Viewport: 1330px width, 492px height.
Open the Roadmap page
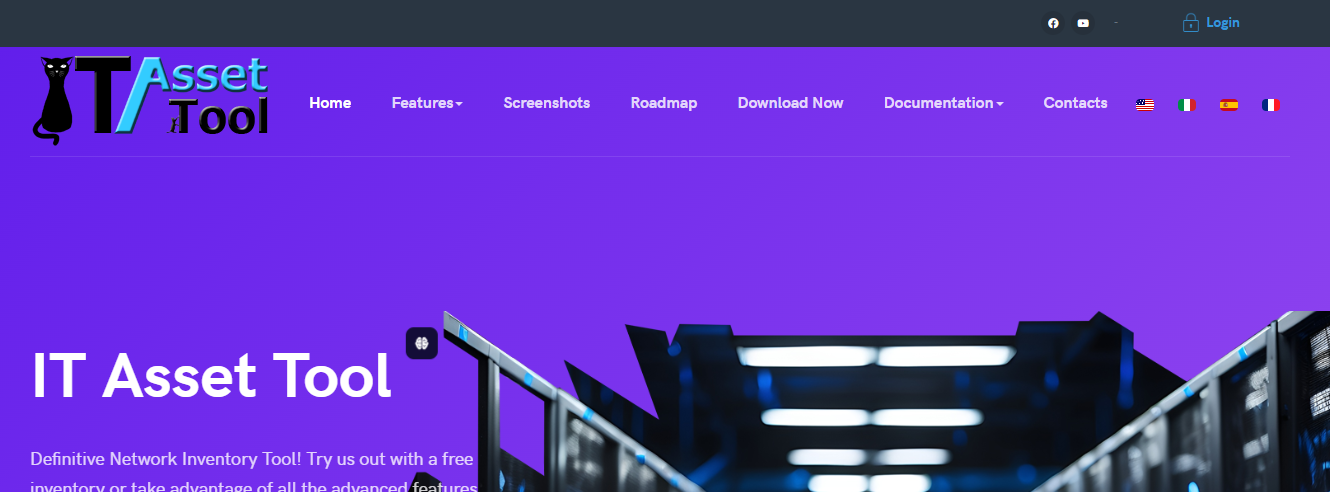[x=664, y=103]
